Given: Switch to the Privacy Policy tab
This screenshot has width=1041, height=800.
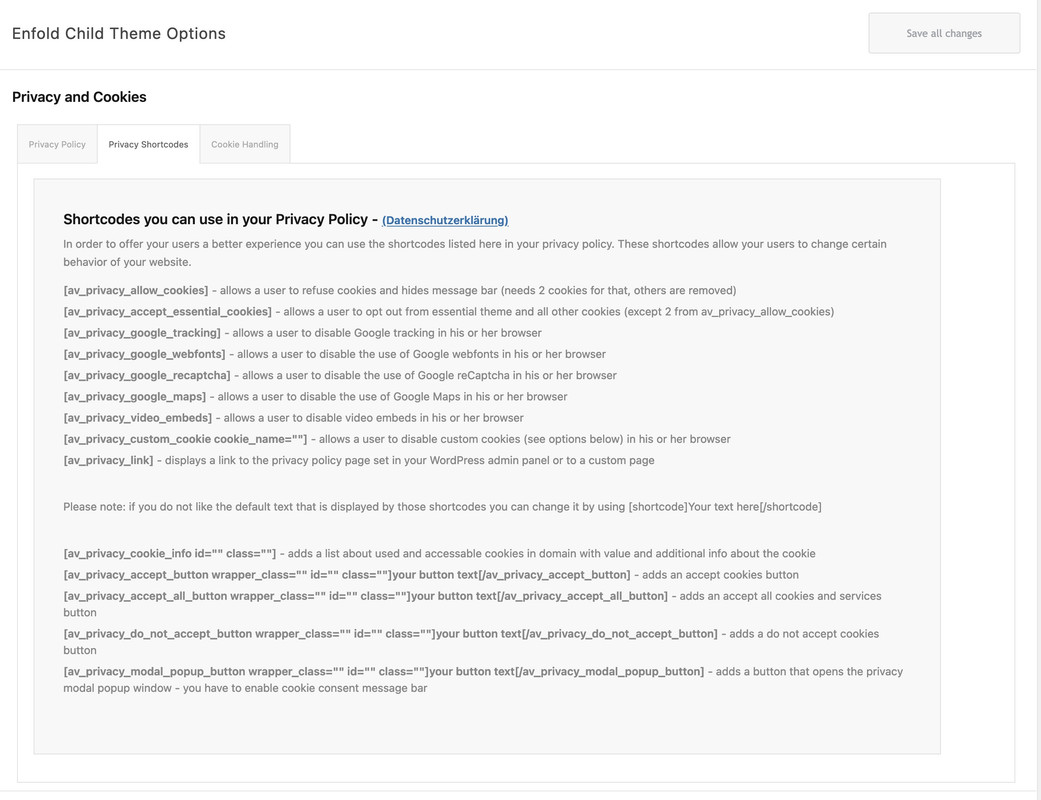Looking at the screenshot, I should 57,144.
